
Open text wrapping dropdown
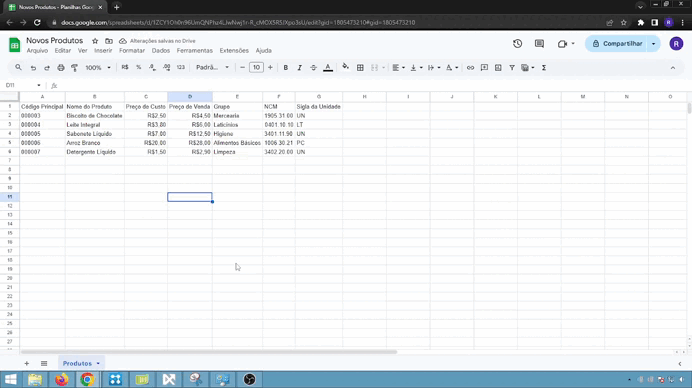click(434, 68)
